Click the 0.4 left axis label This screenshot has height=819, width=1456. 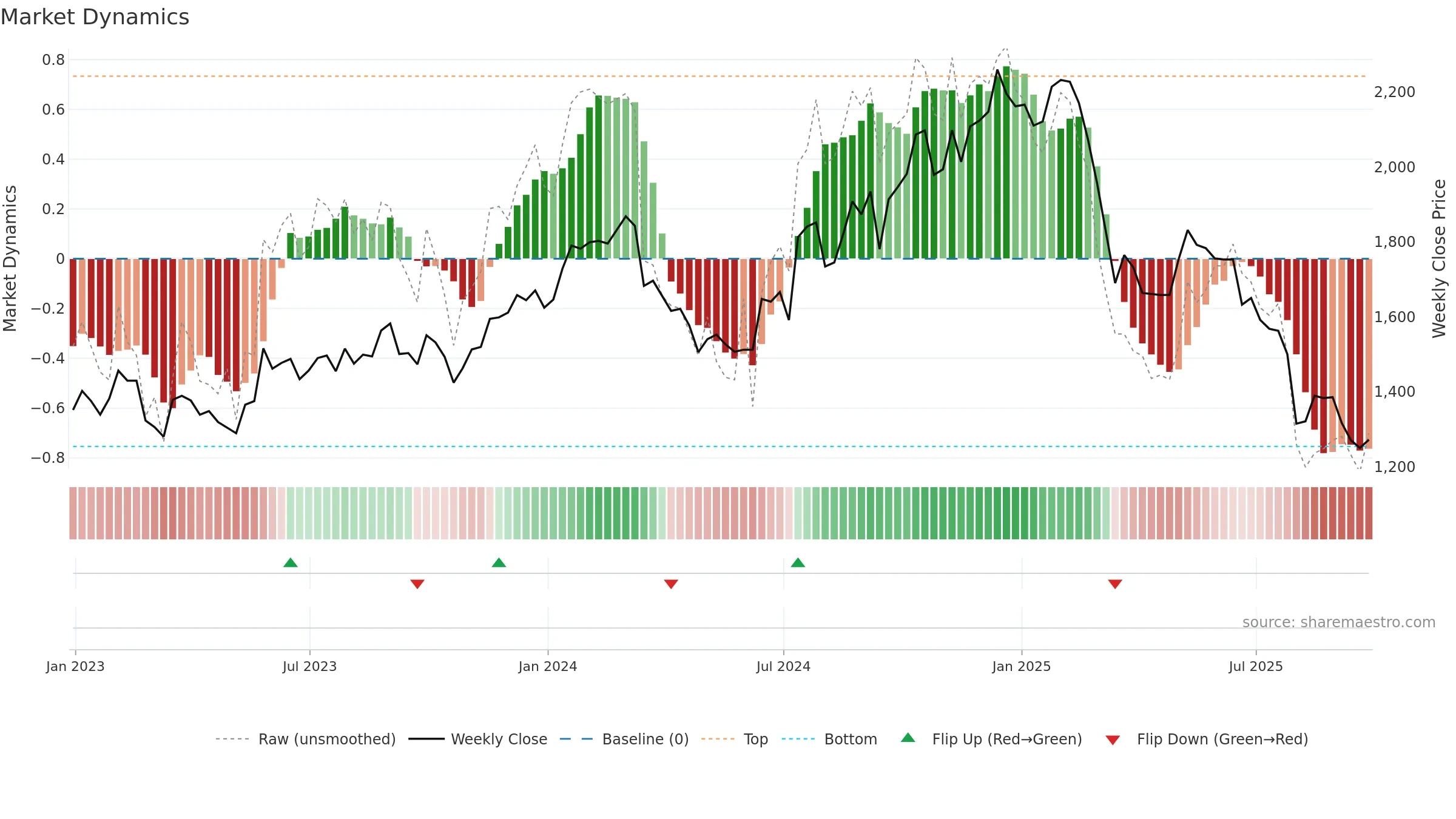(x=53, y=159)
